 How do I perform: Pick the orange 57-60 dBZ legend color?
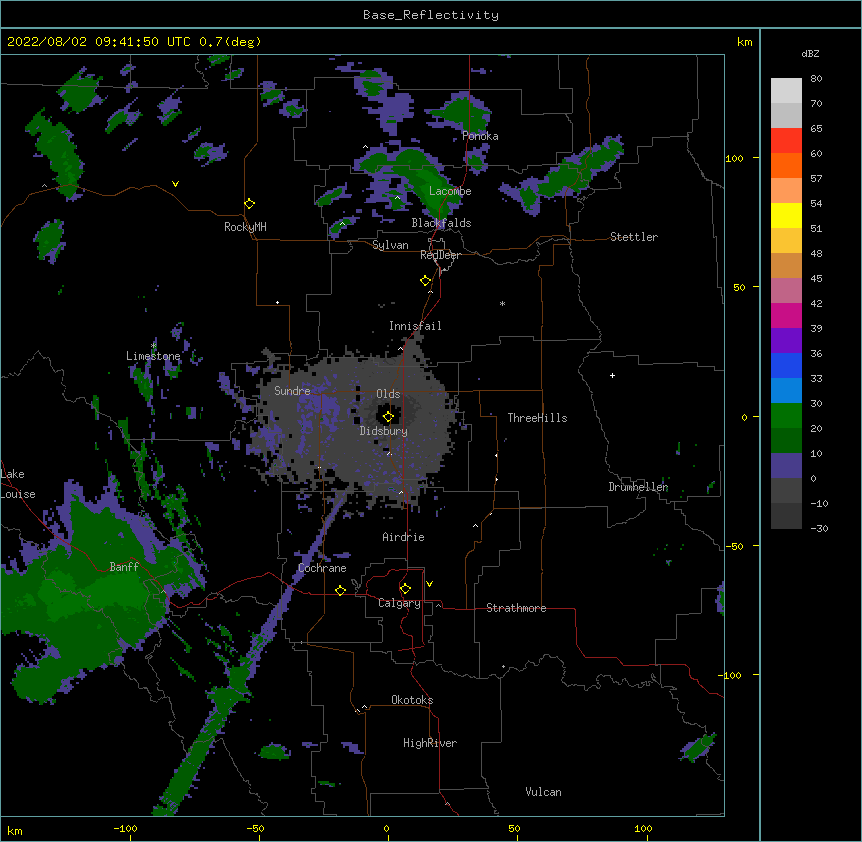(786, 166)
